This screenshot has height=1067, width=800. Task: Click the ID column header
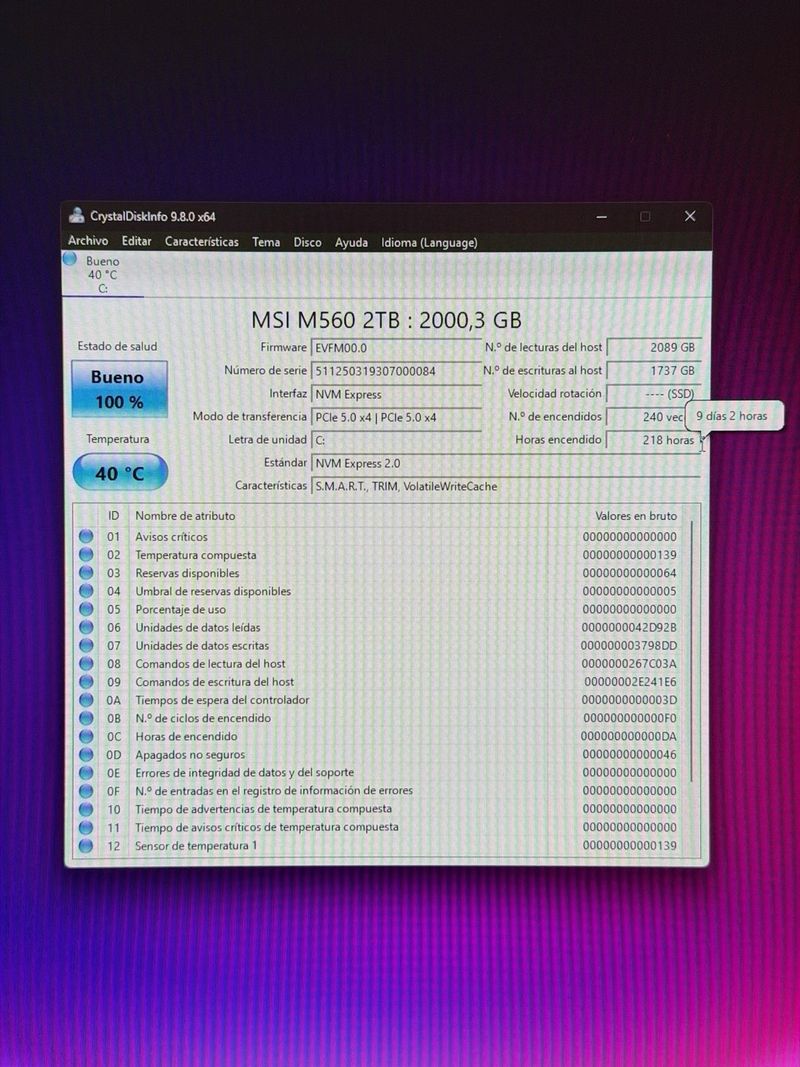113,516
